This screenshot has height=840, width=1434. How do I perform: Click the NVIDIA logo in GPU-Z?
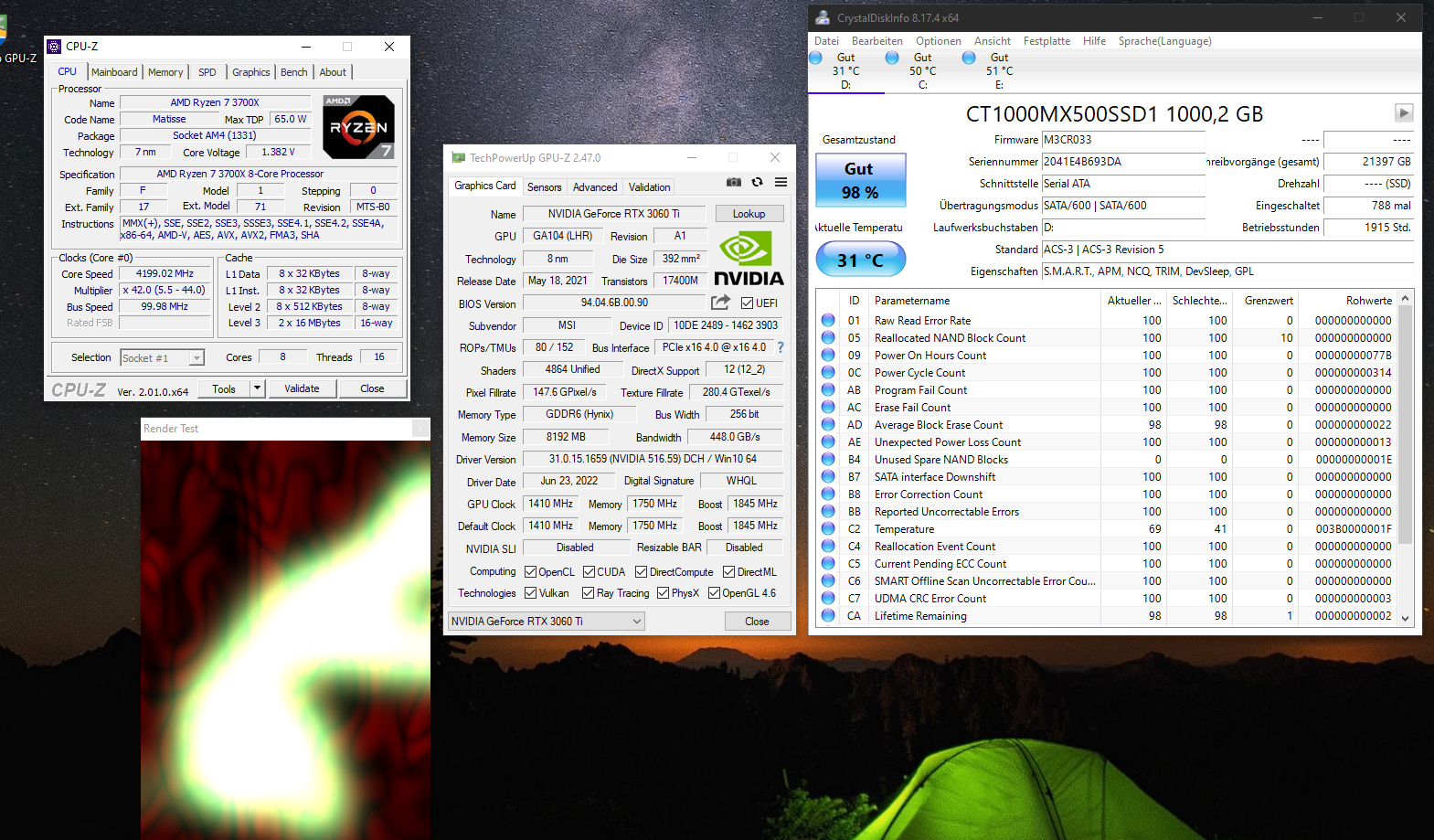tap(749, 259)
